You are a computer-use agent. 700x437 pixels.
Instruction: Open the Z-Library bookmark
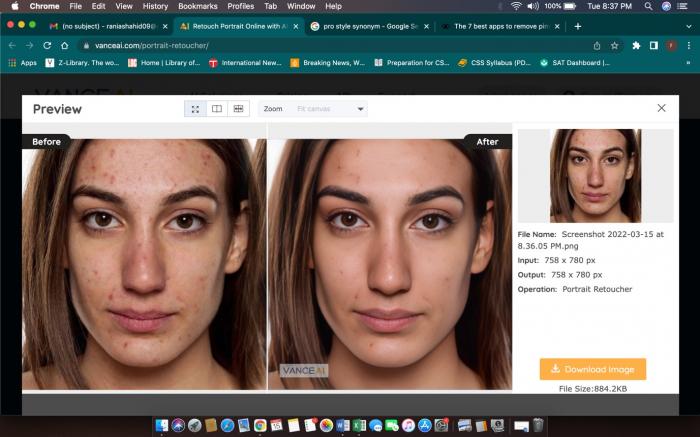pyautogui.click(x=82, y=63)
